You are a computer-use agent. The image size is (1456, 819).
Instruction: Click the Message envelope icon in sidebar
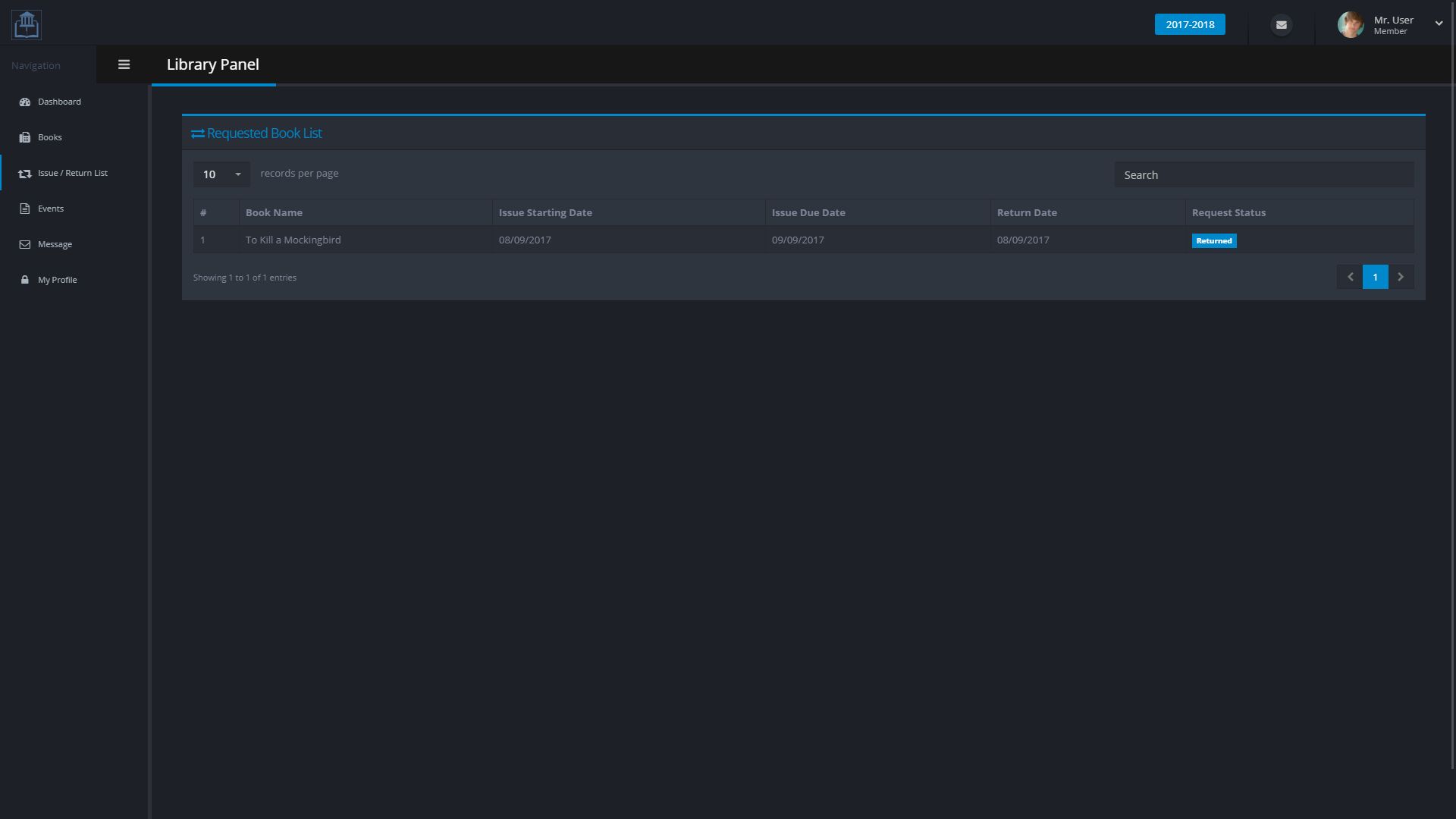(x=24, y=244)
